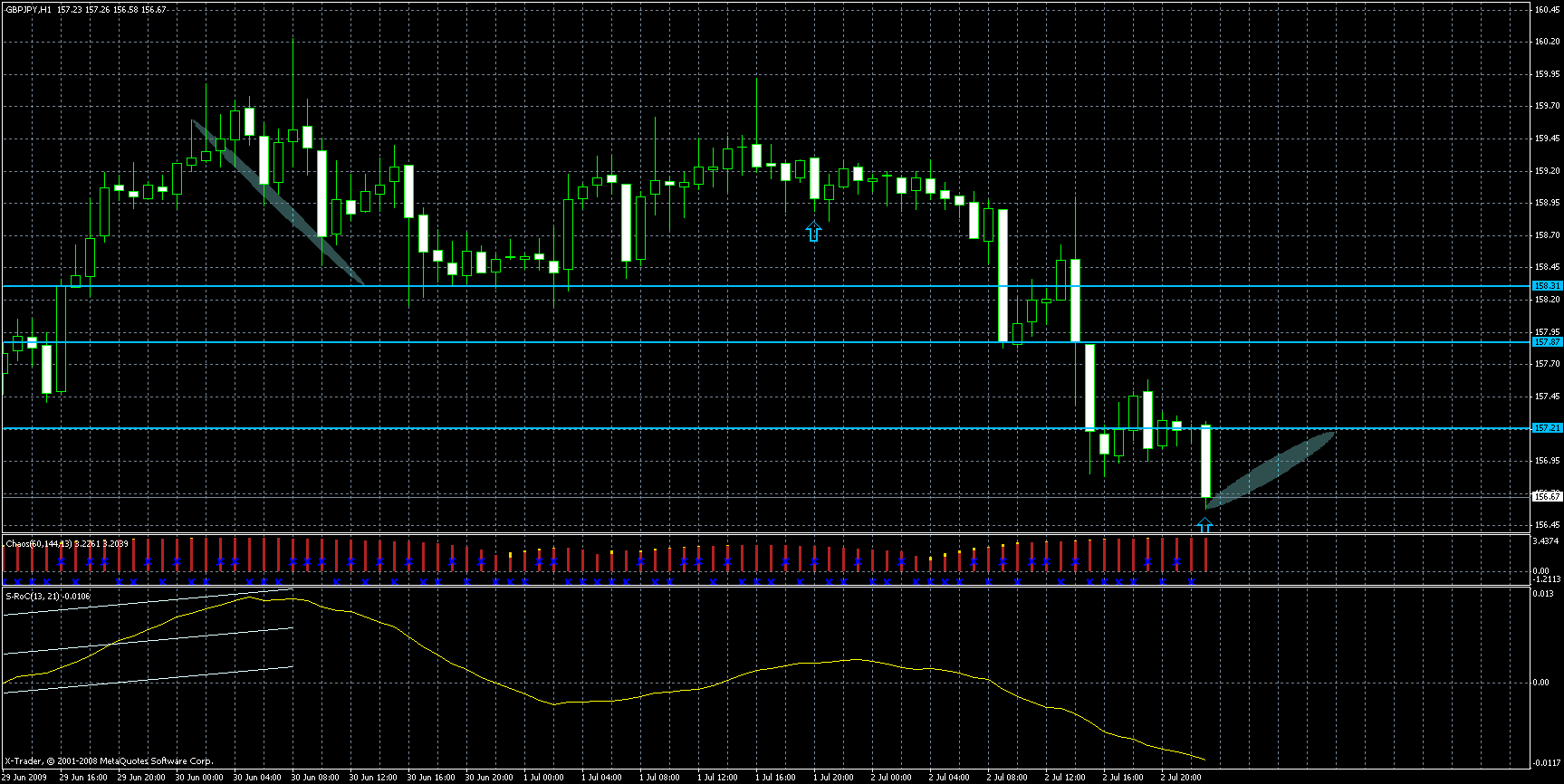Select the blue horizontal line at 157.21

[x=765, y=428]
